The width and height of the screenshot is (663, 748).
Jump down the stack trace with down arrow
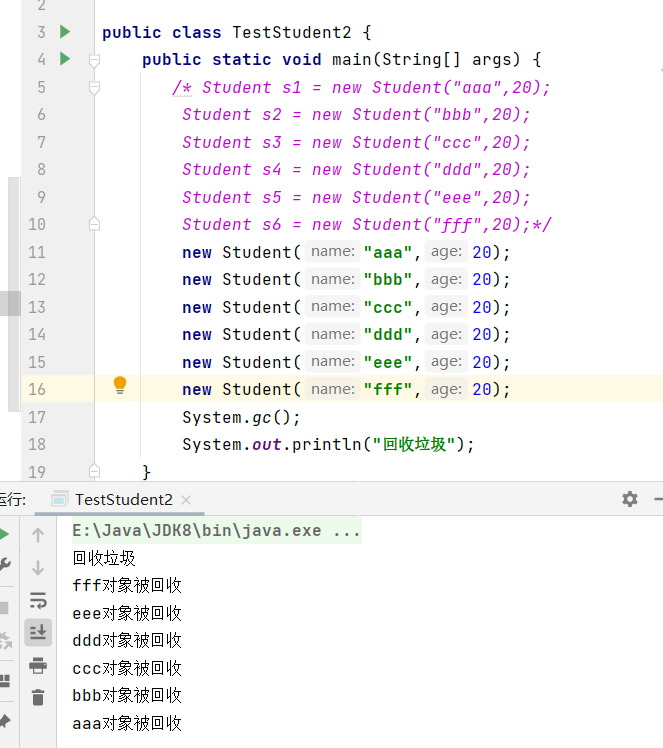38,568
